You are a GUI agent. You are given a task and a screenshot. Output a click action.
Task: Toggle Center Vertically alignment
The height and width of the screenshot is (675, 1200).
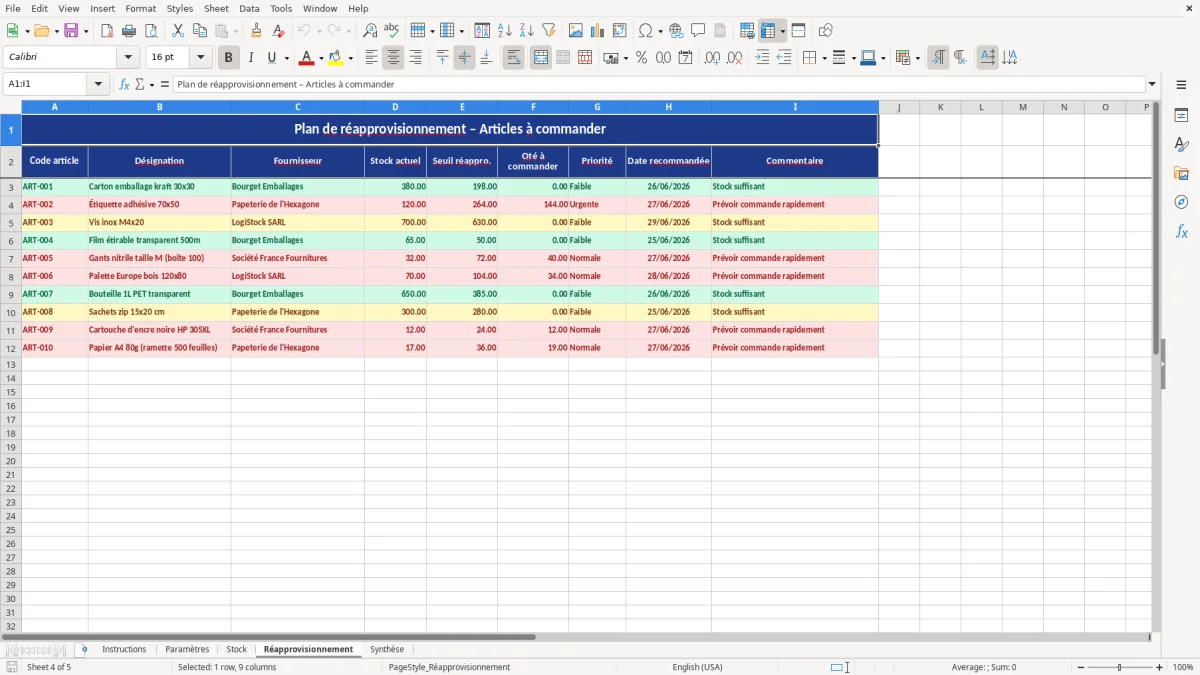(x=465, y=58)
